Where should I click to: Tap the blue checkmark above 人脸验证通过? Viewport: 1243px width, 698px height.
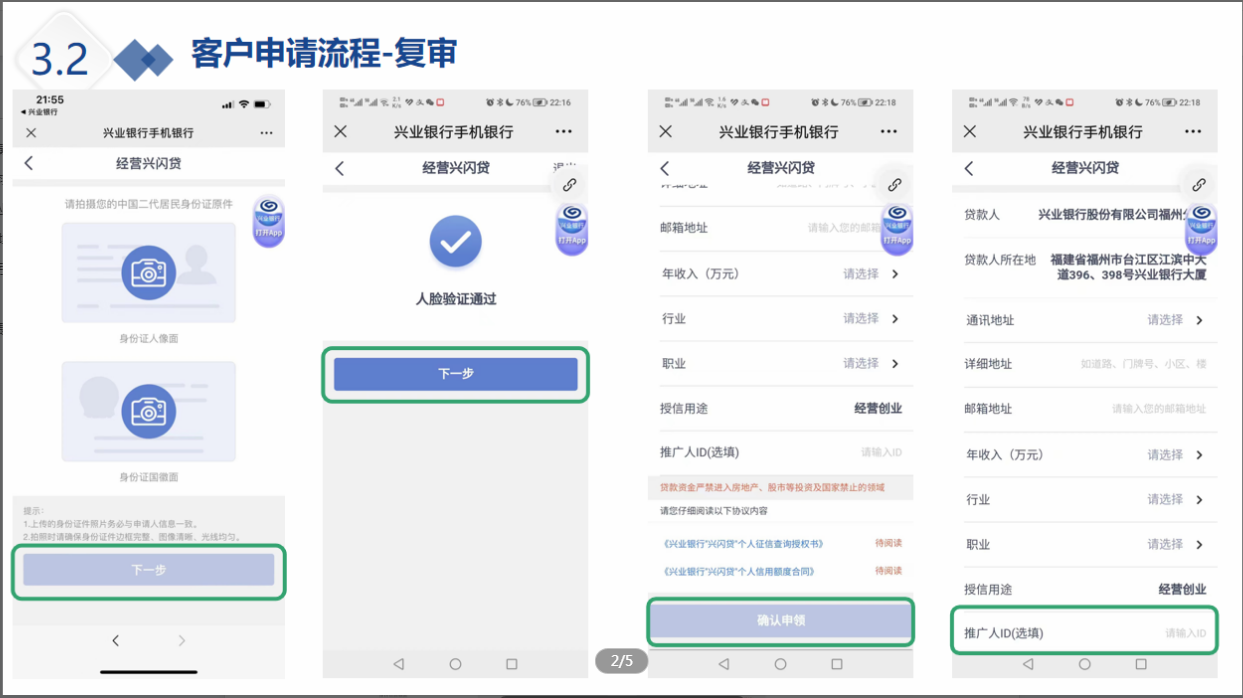point(455,241)
